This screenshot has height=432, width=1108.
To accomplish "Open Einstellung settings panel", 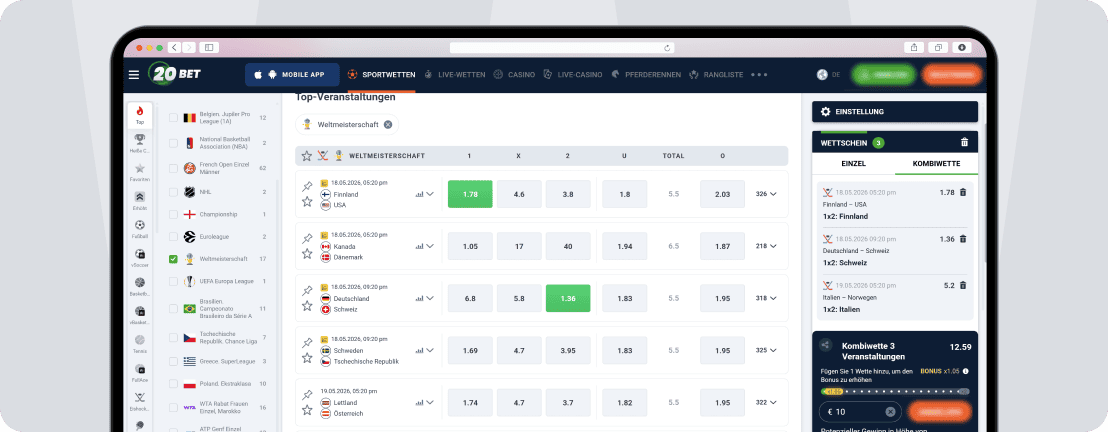I will click(x=895, y=112).
